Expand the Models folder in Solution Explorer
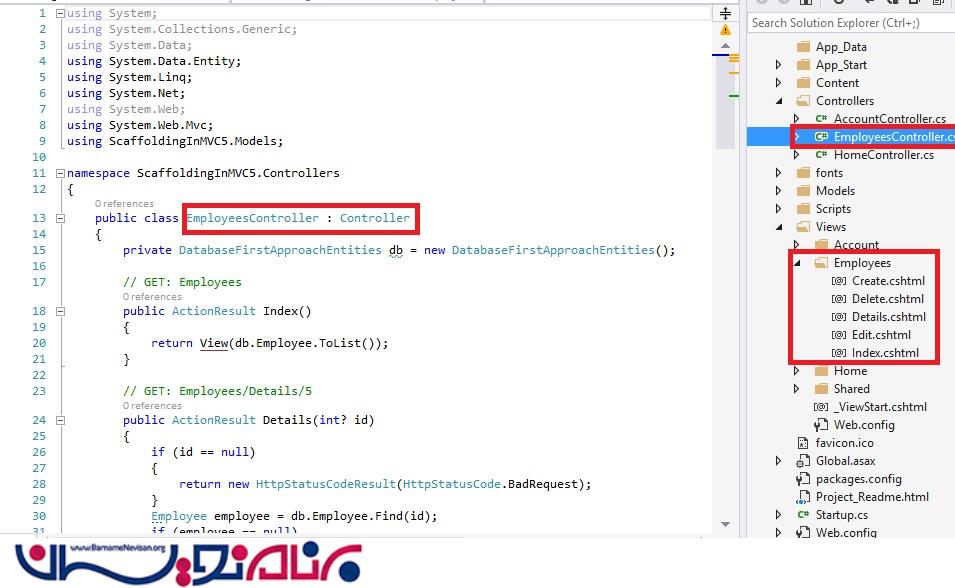This screenshot has width=955, height=588. [779, 191]
